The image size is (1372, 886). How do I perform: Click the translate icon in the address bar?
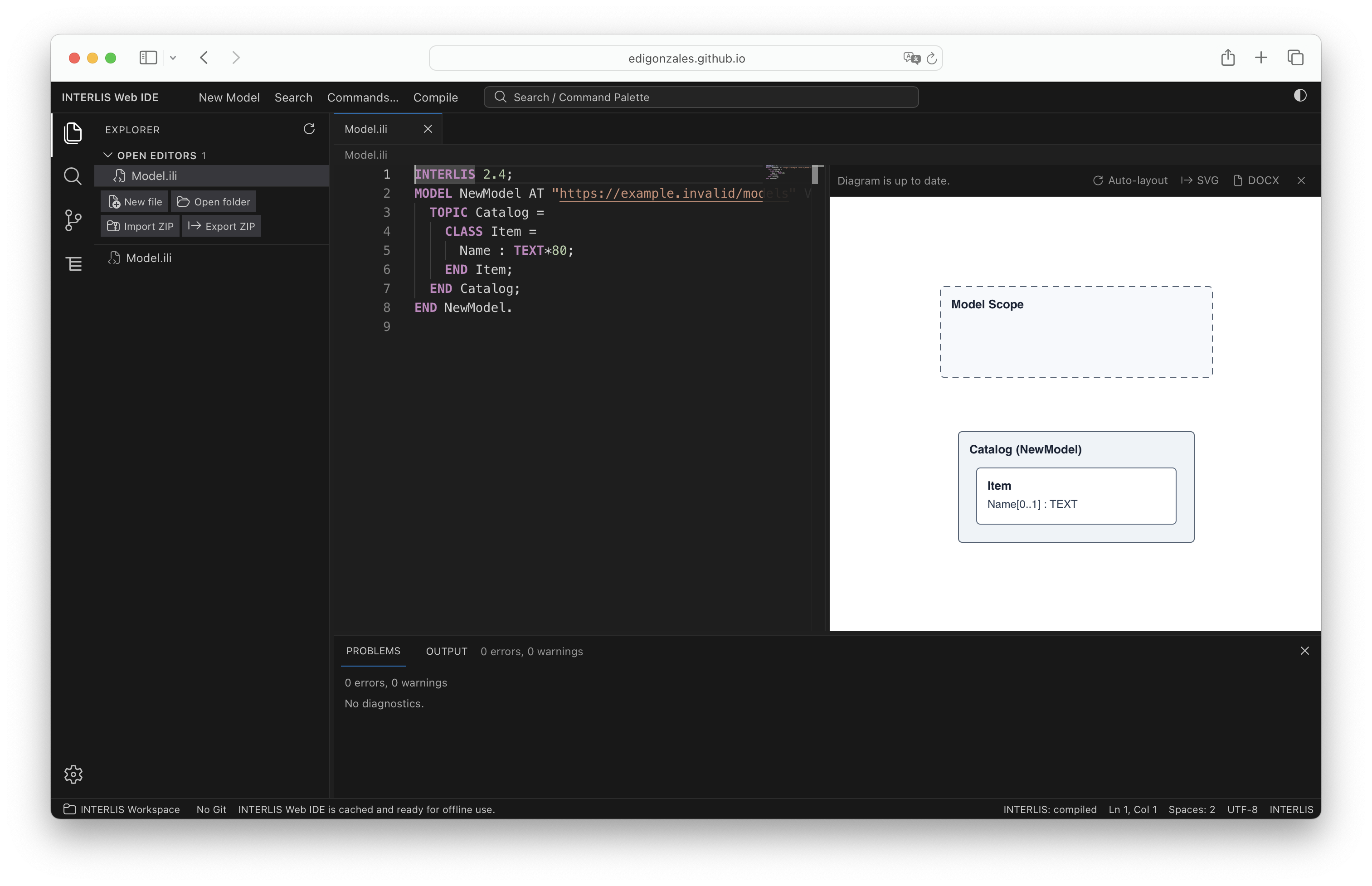(911, 58)
